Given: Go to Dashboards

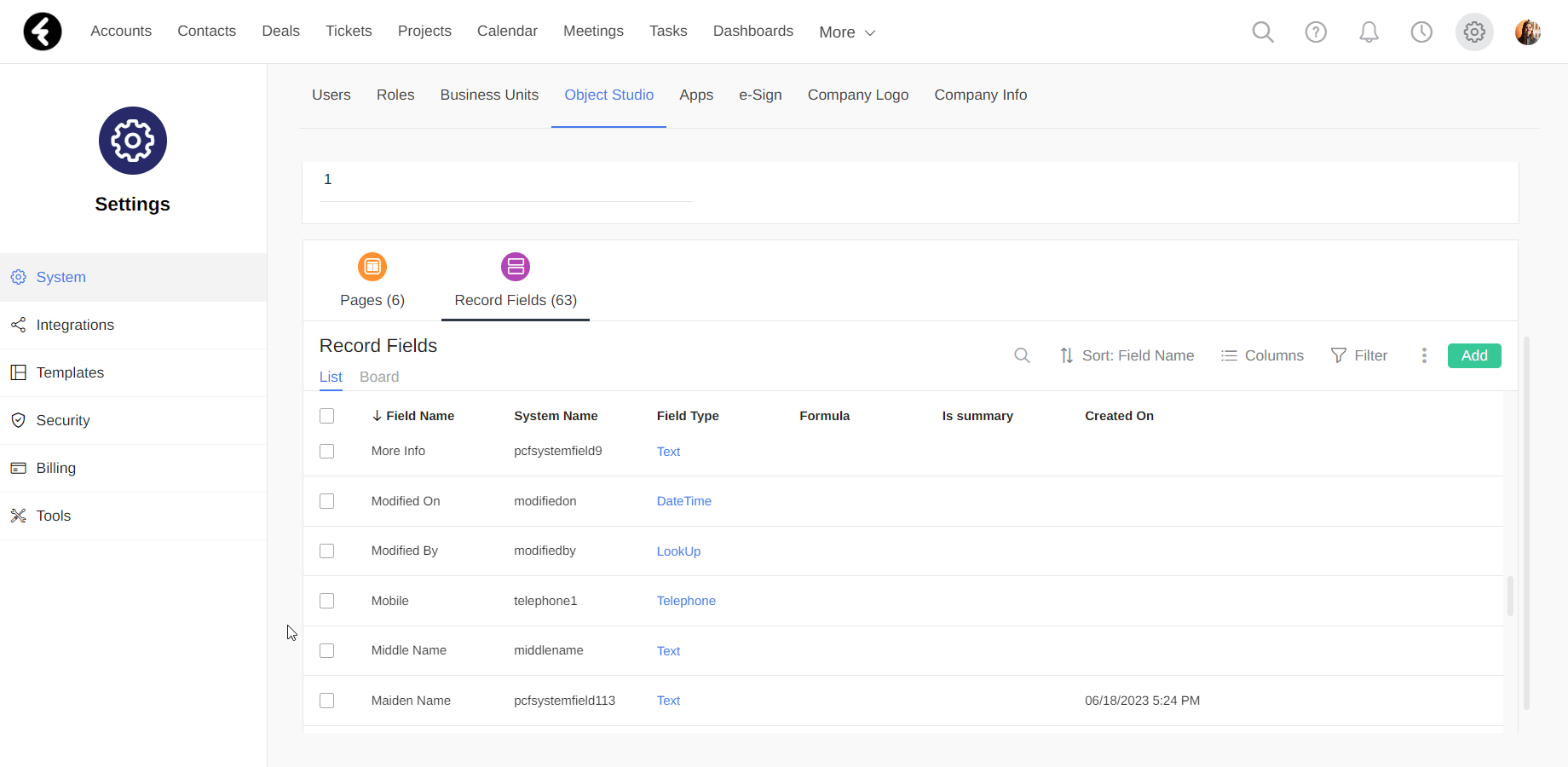Looking at the screenshot, I should click(753, 31).
